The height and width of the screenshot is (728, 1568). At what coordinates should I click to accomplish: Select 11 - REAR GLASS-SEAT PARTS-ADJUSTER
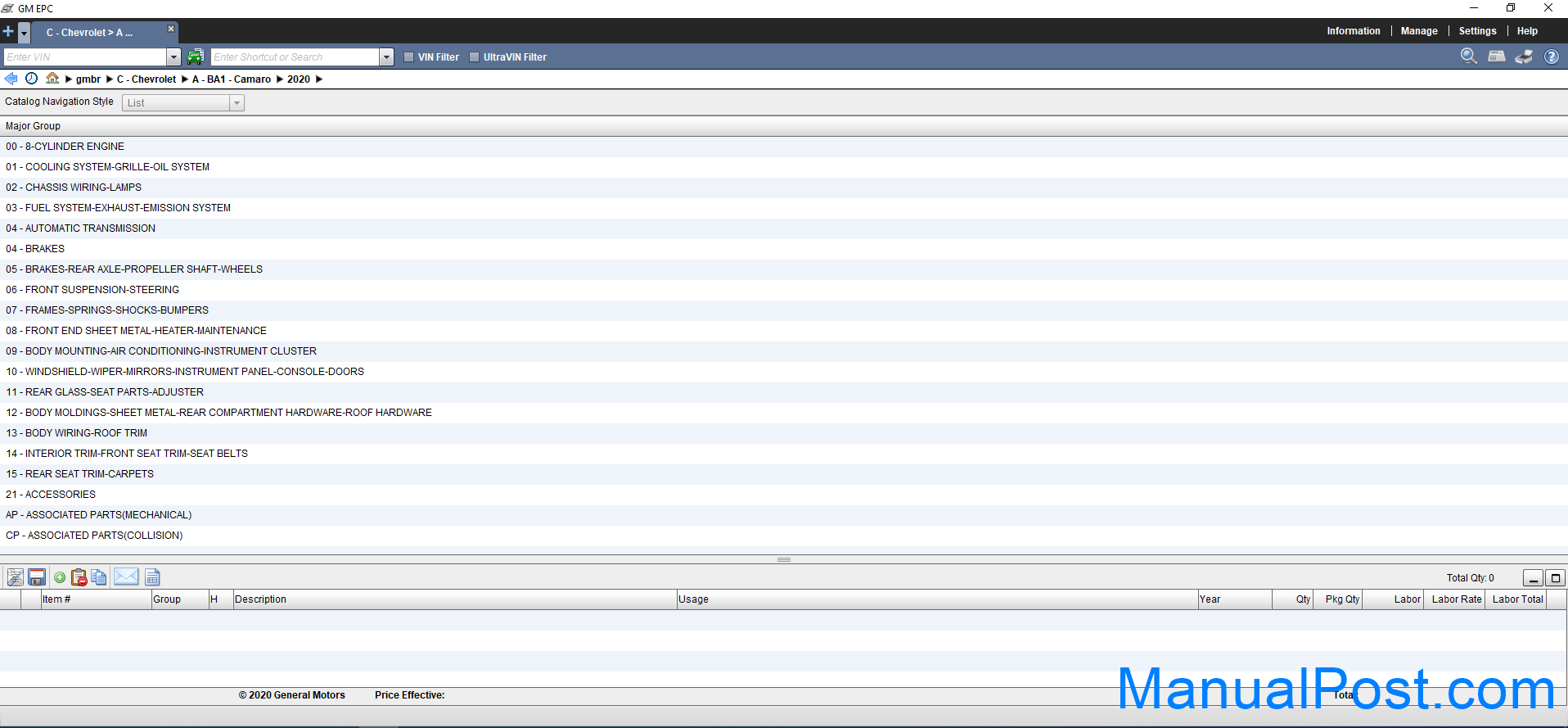pos(784,392)
